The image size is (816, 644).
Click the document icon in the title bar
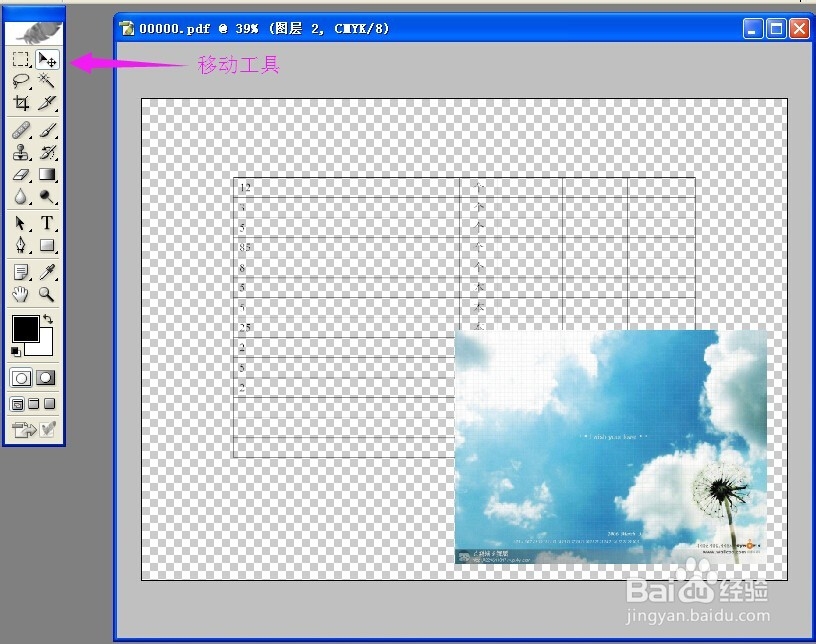(126, 29)
